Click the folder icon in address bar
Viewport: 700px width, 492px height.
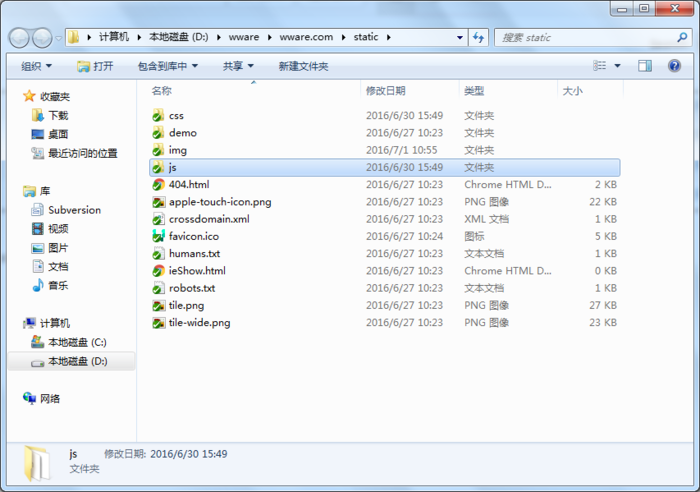74,38
